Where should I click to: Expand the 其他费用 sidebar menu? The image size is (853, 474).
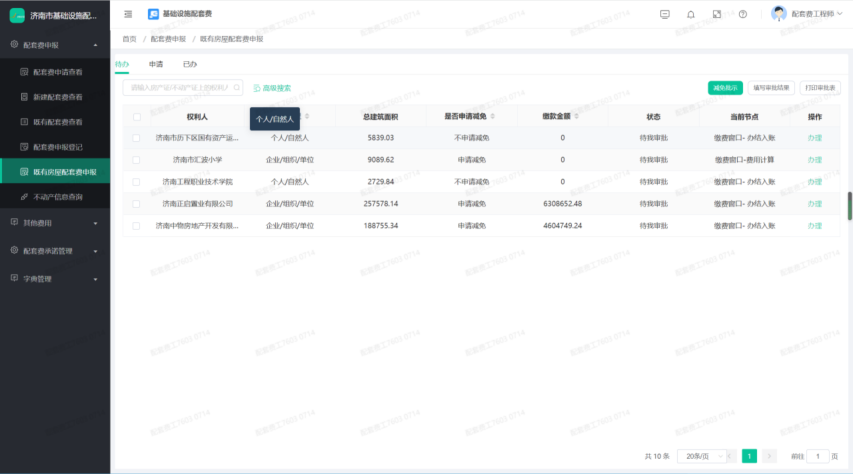coord(55,222)
